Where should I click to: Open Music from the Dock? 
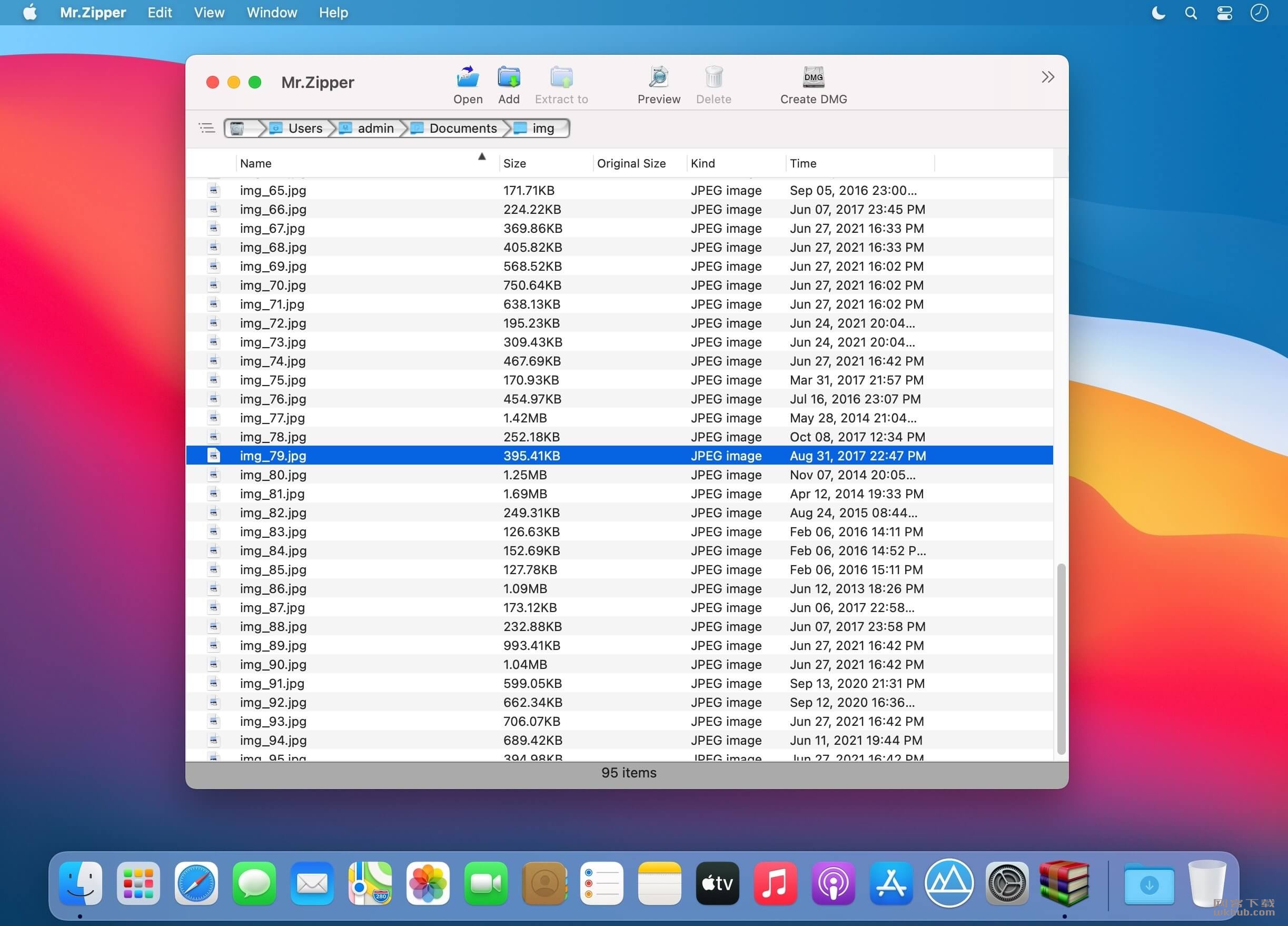pyautogui.click(x=775, y=883)
